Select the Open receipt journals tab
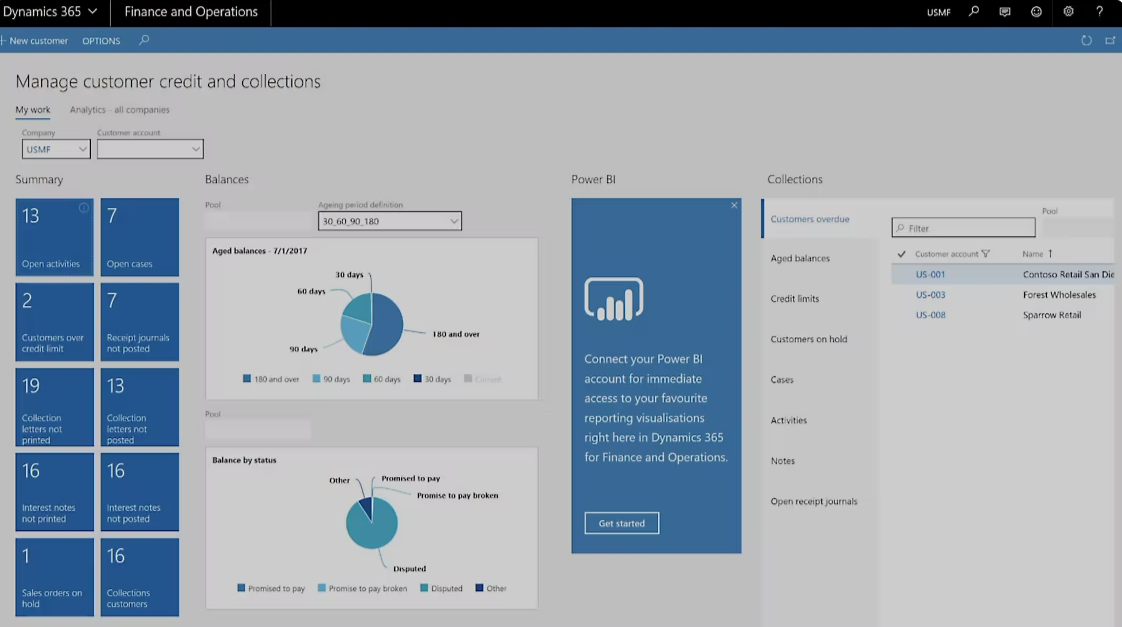The width and height of the screenshot is (1122, 627). [x=814, y=501]
